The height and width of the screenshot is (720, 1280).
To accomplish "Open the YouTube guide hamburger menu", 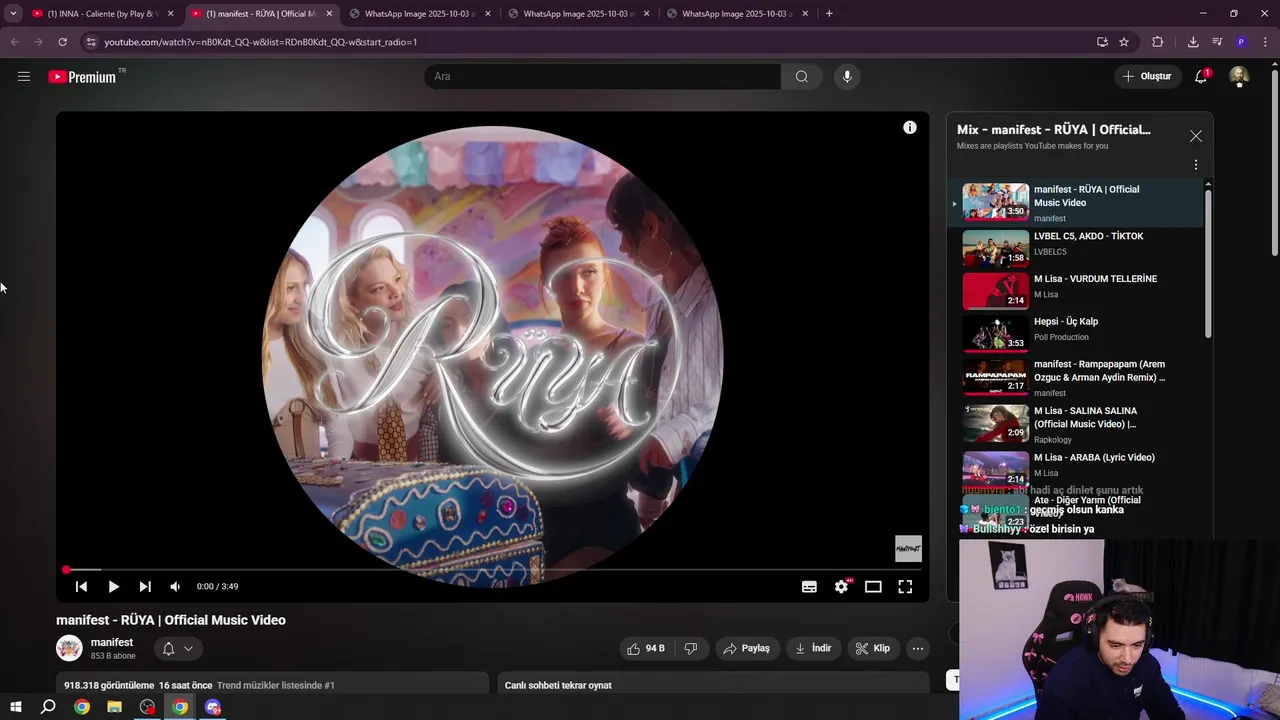I will tap(24, 76).
